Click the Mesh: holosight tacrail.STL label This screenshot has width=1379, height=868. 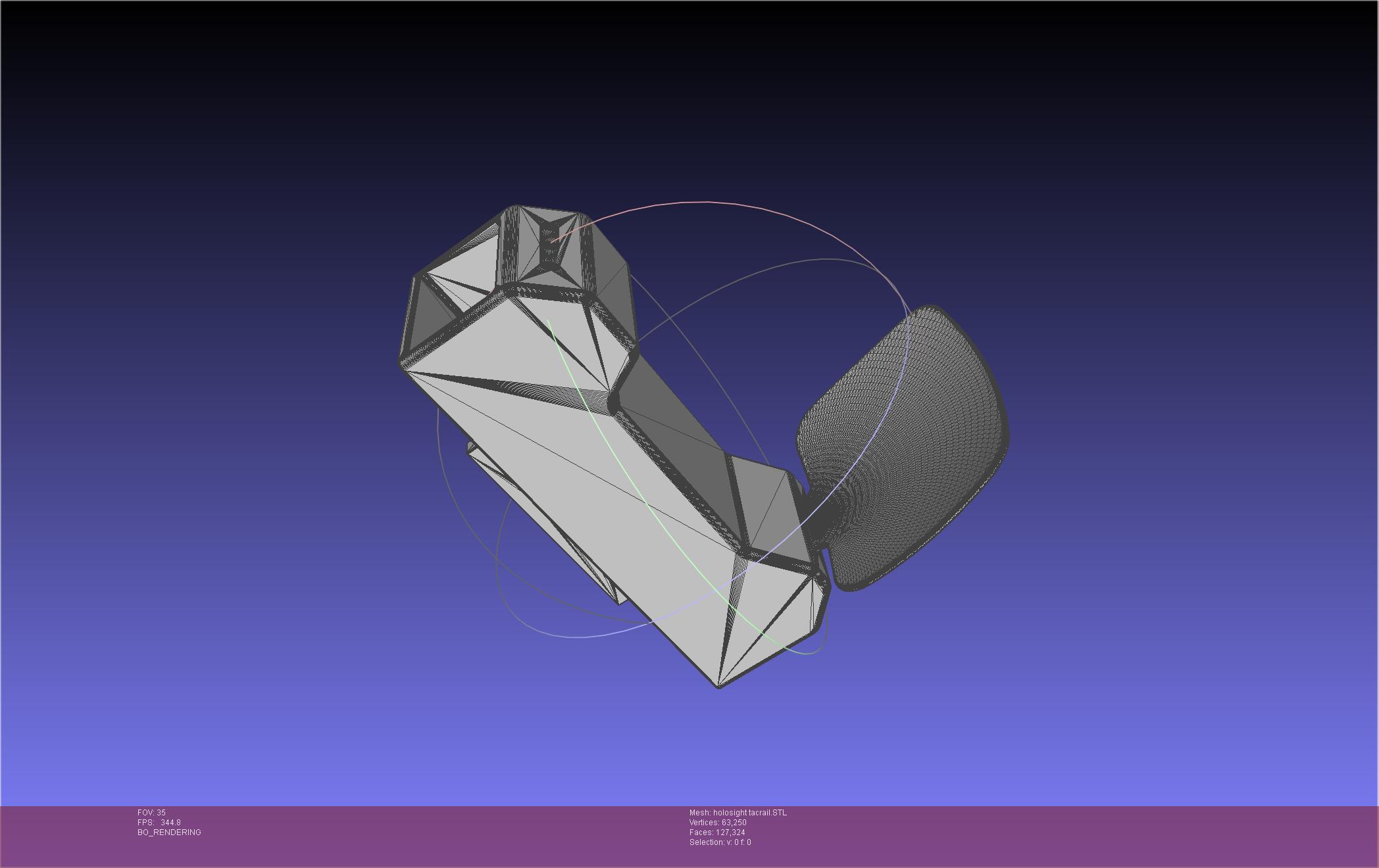tap(738, 813)
